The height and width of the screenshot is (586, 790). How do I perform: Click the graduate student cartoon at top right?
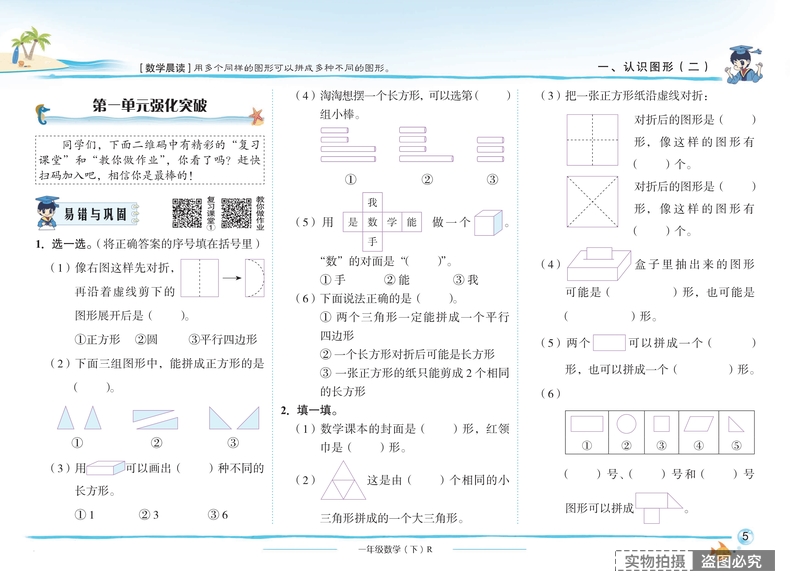pos(744,64)
